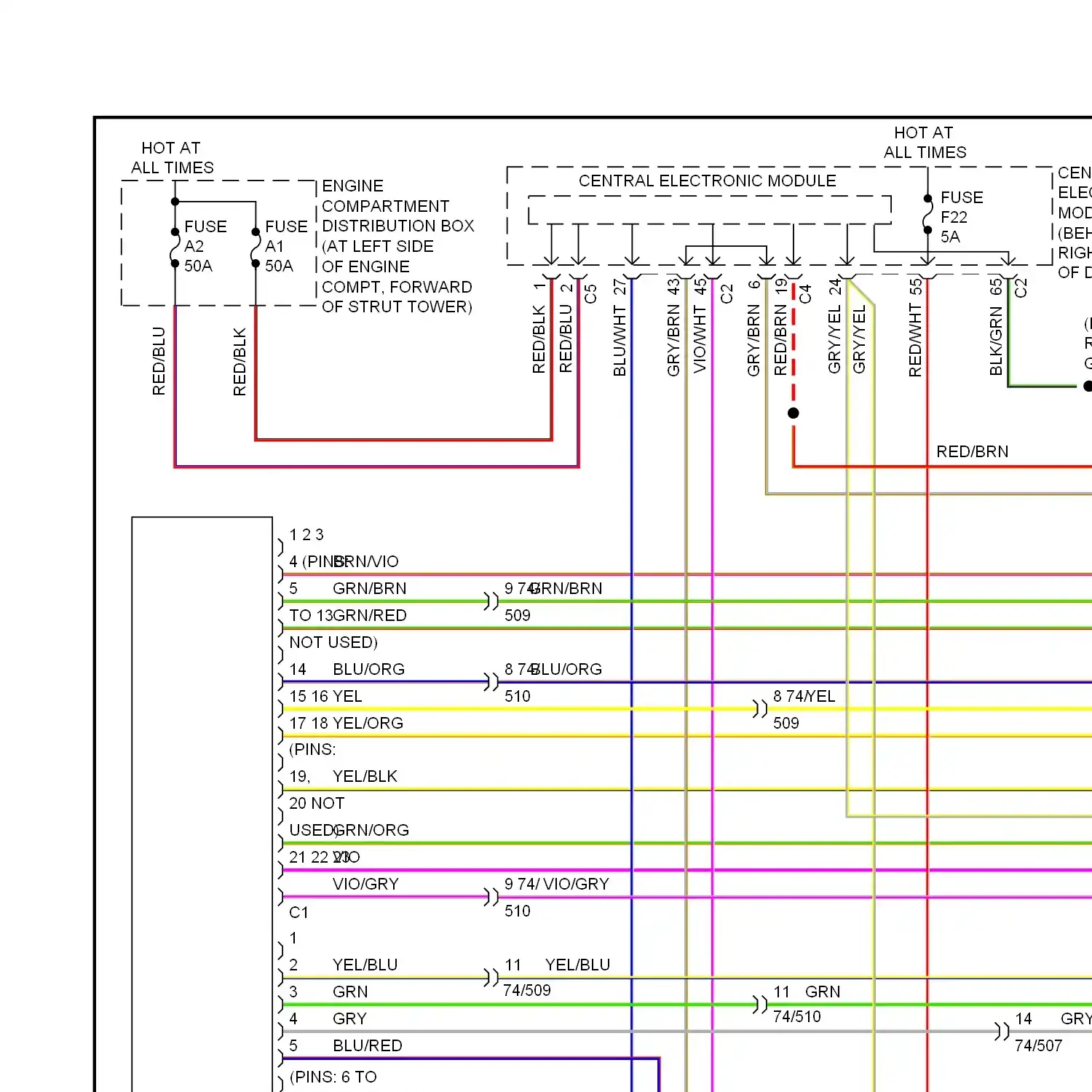Screen dimensions: 1092x1092
Task: Click the NOT USED) text
Action: 333,642
